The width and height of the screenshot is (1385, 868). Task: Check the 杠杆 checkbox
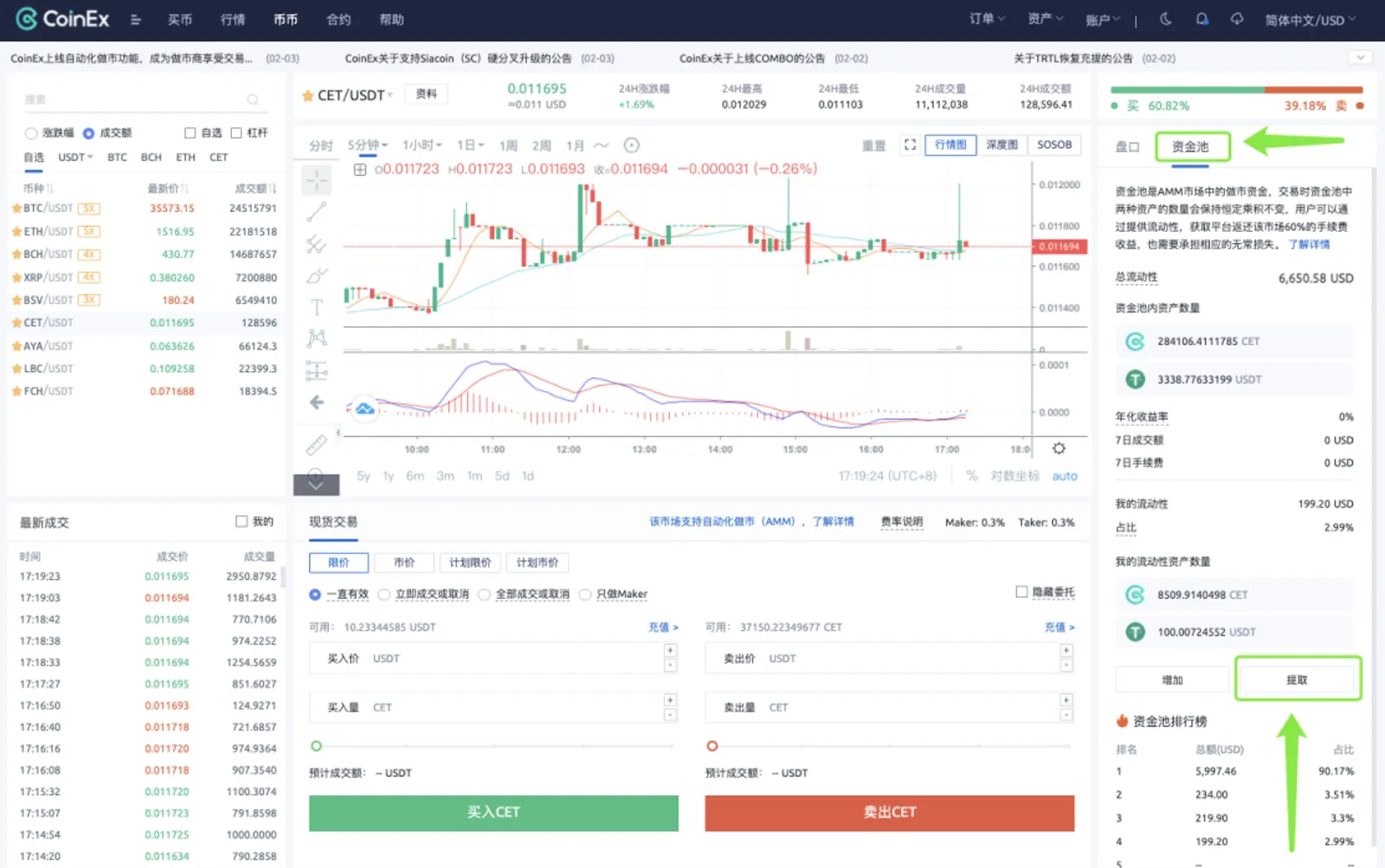click(x=235, y=133)
